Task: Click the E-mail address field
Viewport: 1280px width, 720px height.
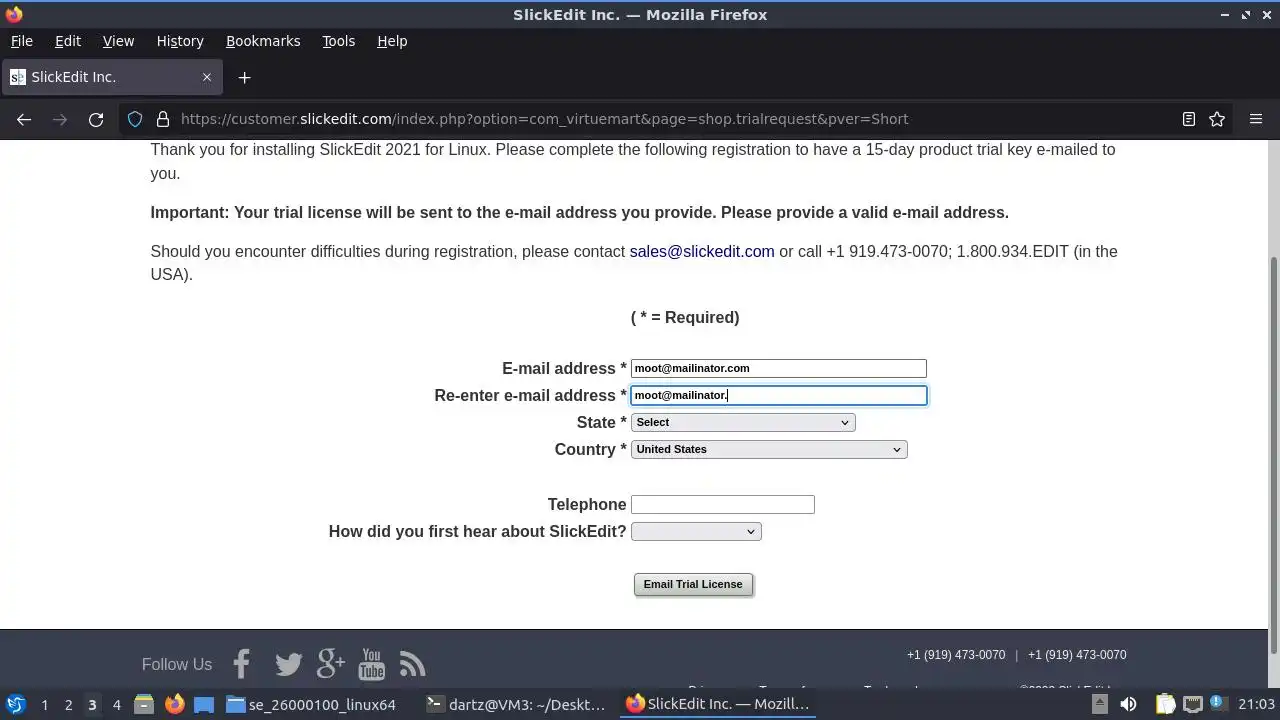Action: pyautogui.click(x=779, y=368)
